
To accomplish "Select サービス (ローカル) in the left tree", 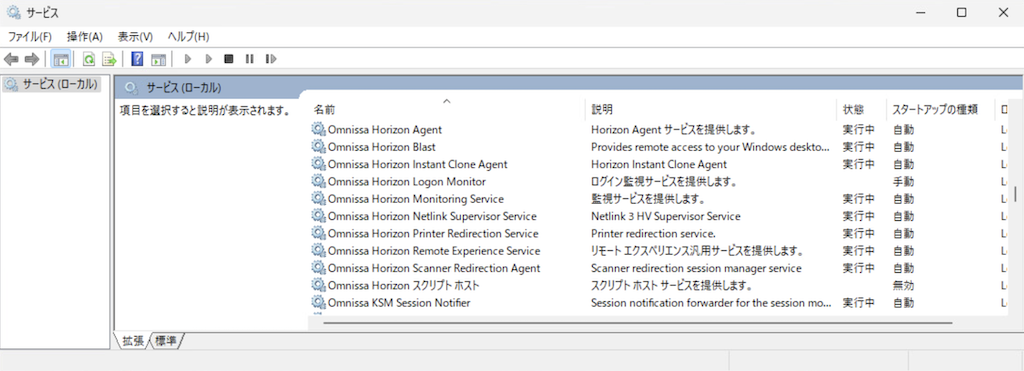I will pyautogui.click(x=60, y=84).
